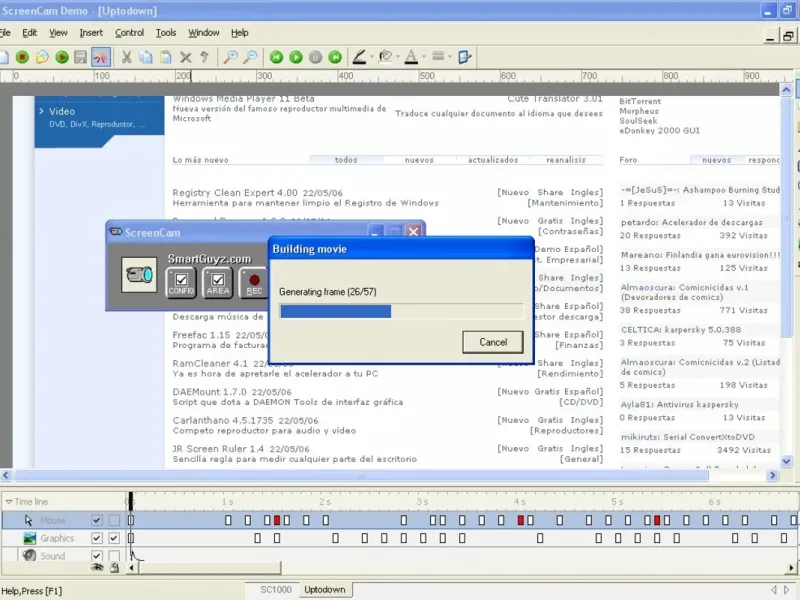This screenshot has height=600, width=800.
Task: Open the Insert menu
Action: pos(91,33)
